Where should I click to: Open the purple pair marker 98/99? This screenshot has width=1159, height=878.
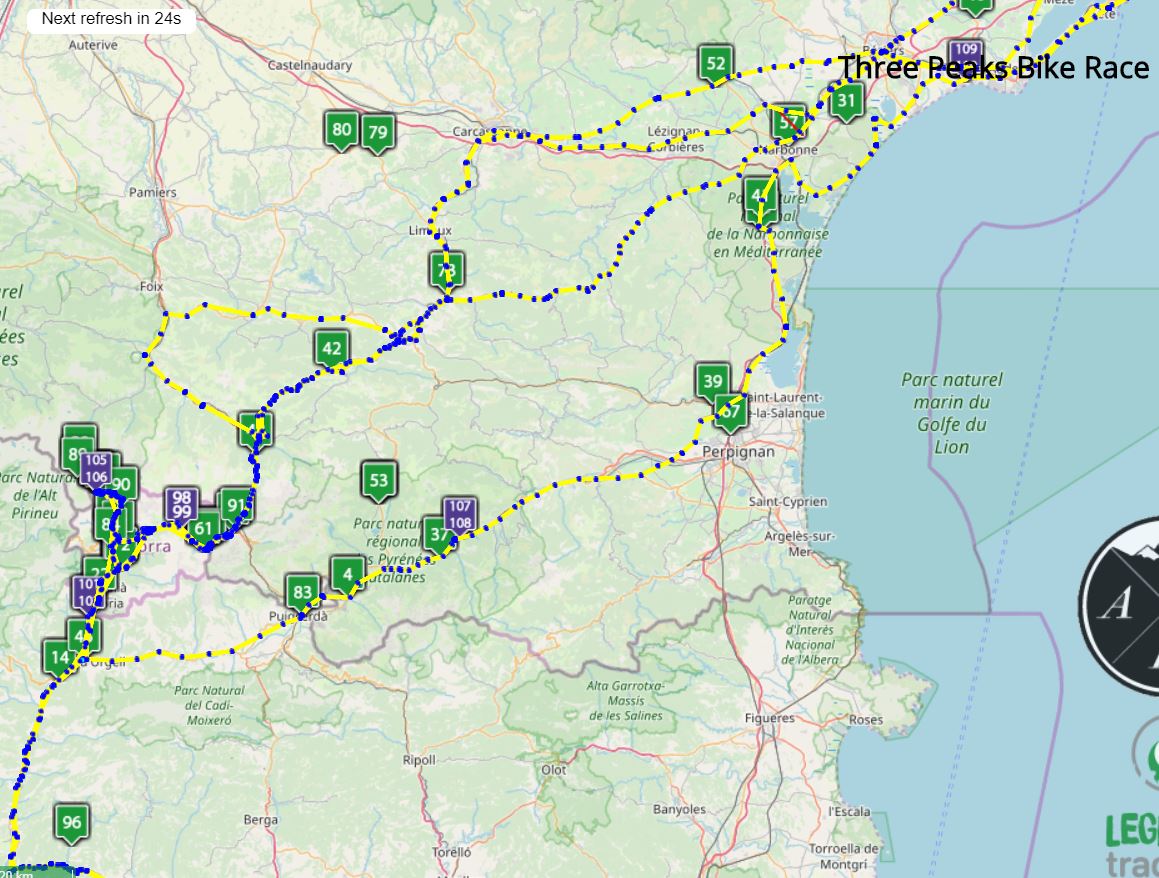coord(182,506)
